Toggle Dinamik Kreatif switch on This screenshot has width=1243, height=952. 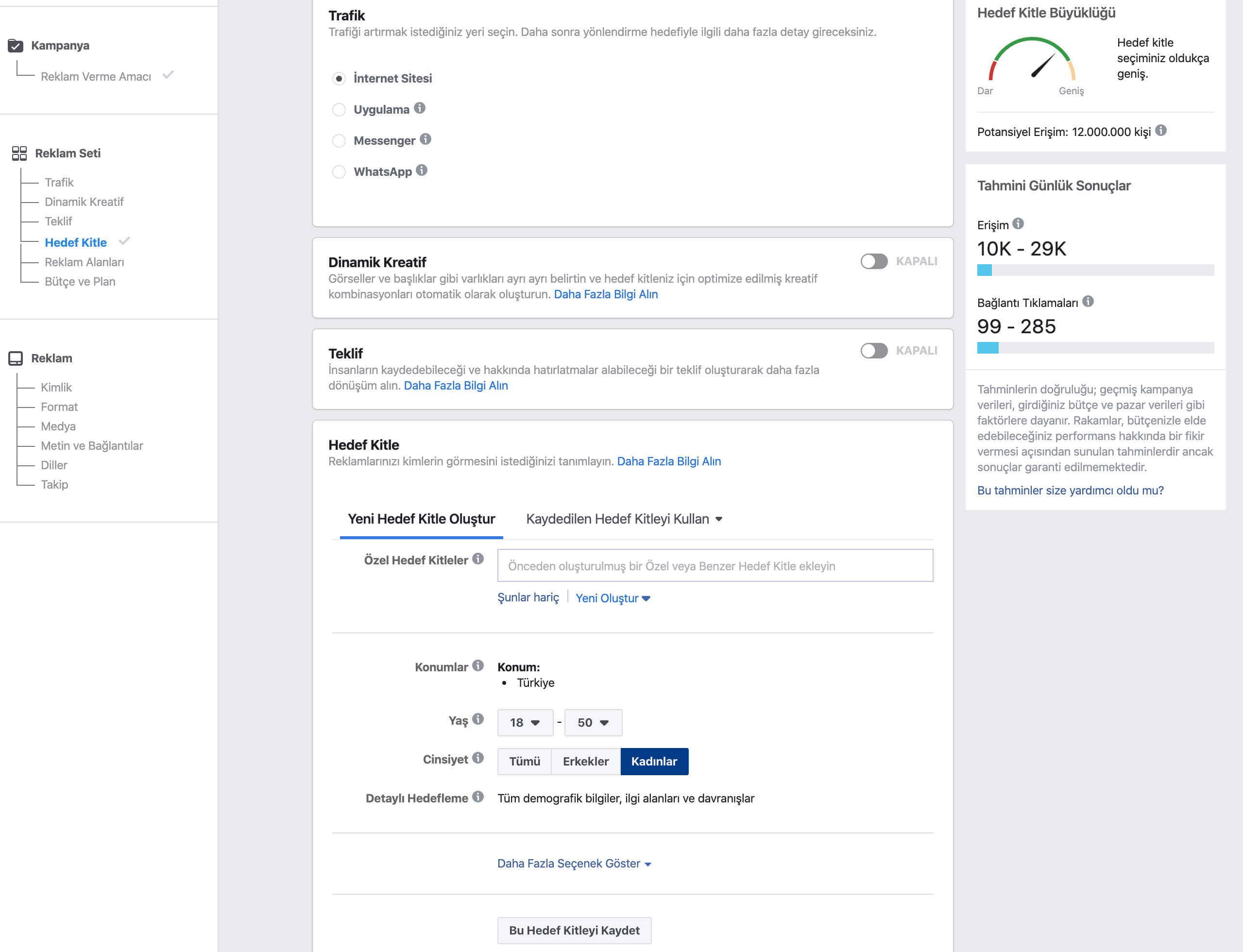(874, 261)
